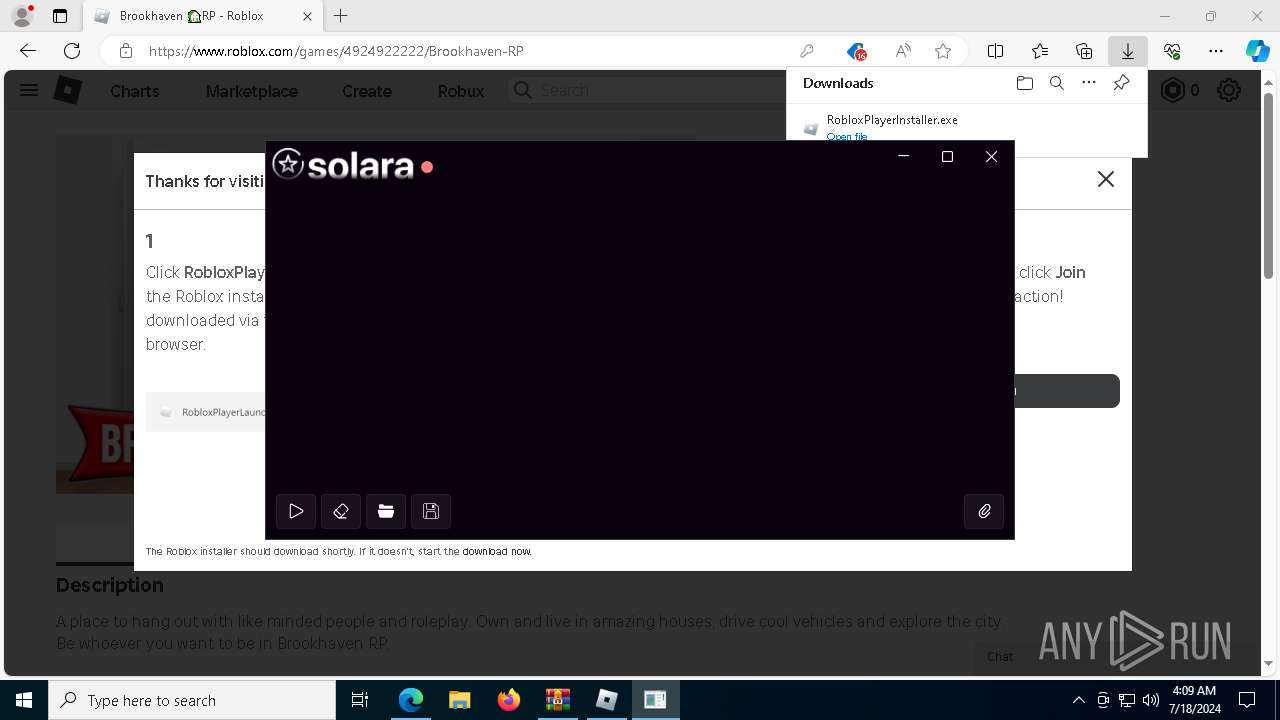
Task: Click the Solara logo
Action: tap(343, 164)
